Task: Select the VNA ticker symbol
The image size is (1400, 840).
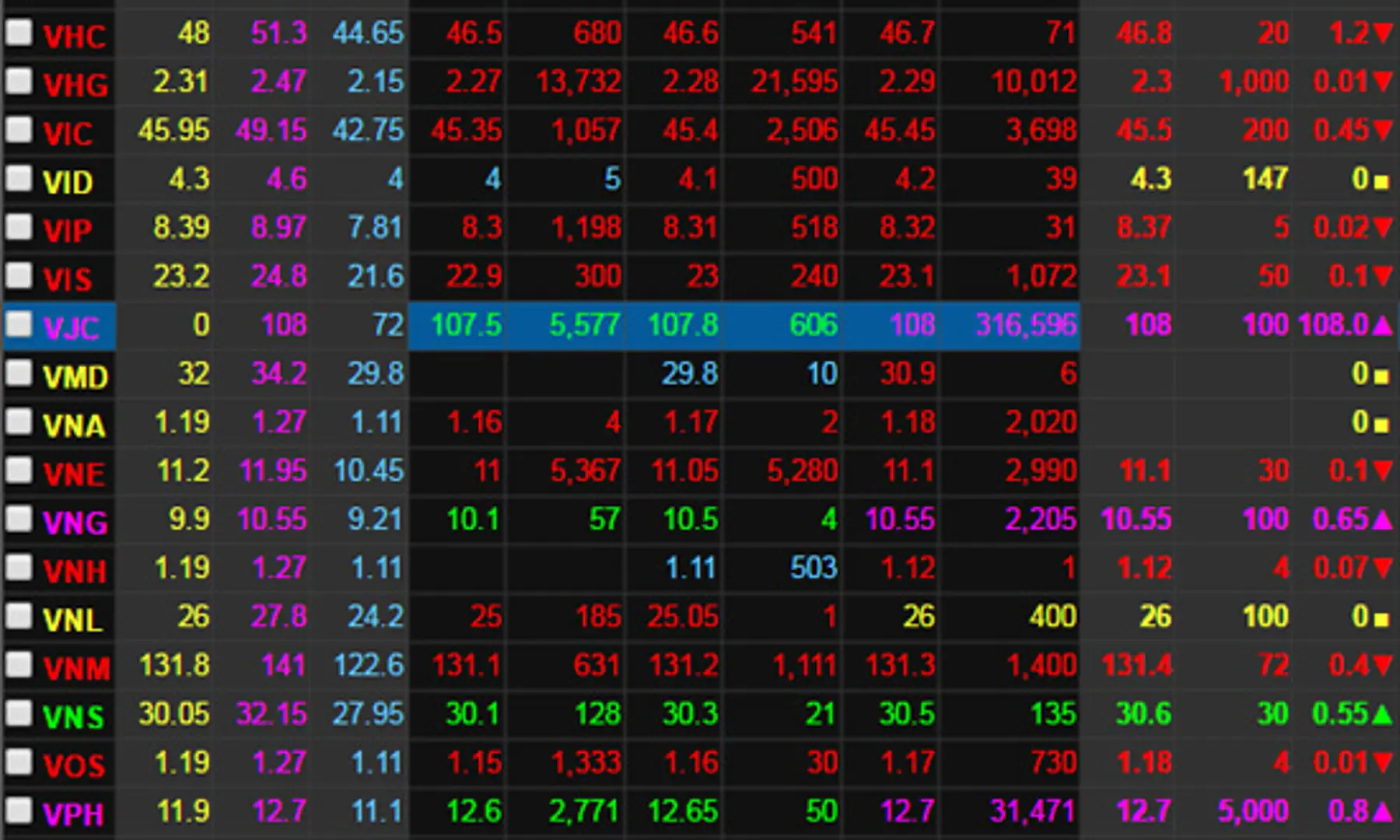Action: click(x=74, y=425)
